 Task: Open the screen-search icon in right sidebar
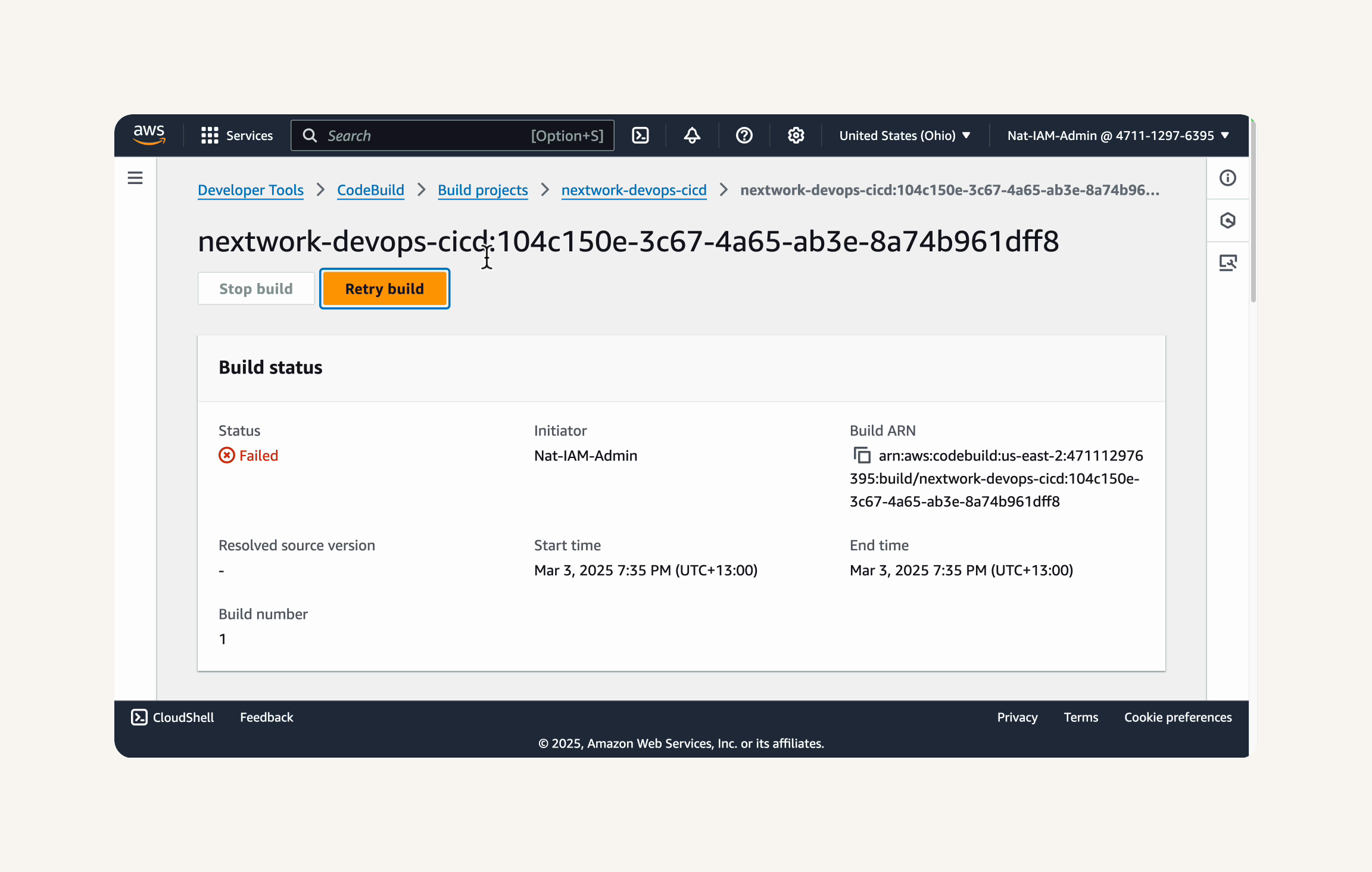point(1228,263)
